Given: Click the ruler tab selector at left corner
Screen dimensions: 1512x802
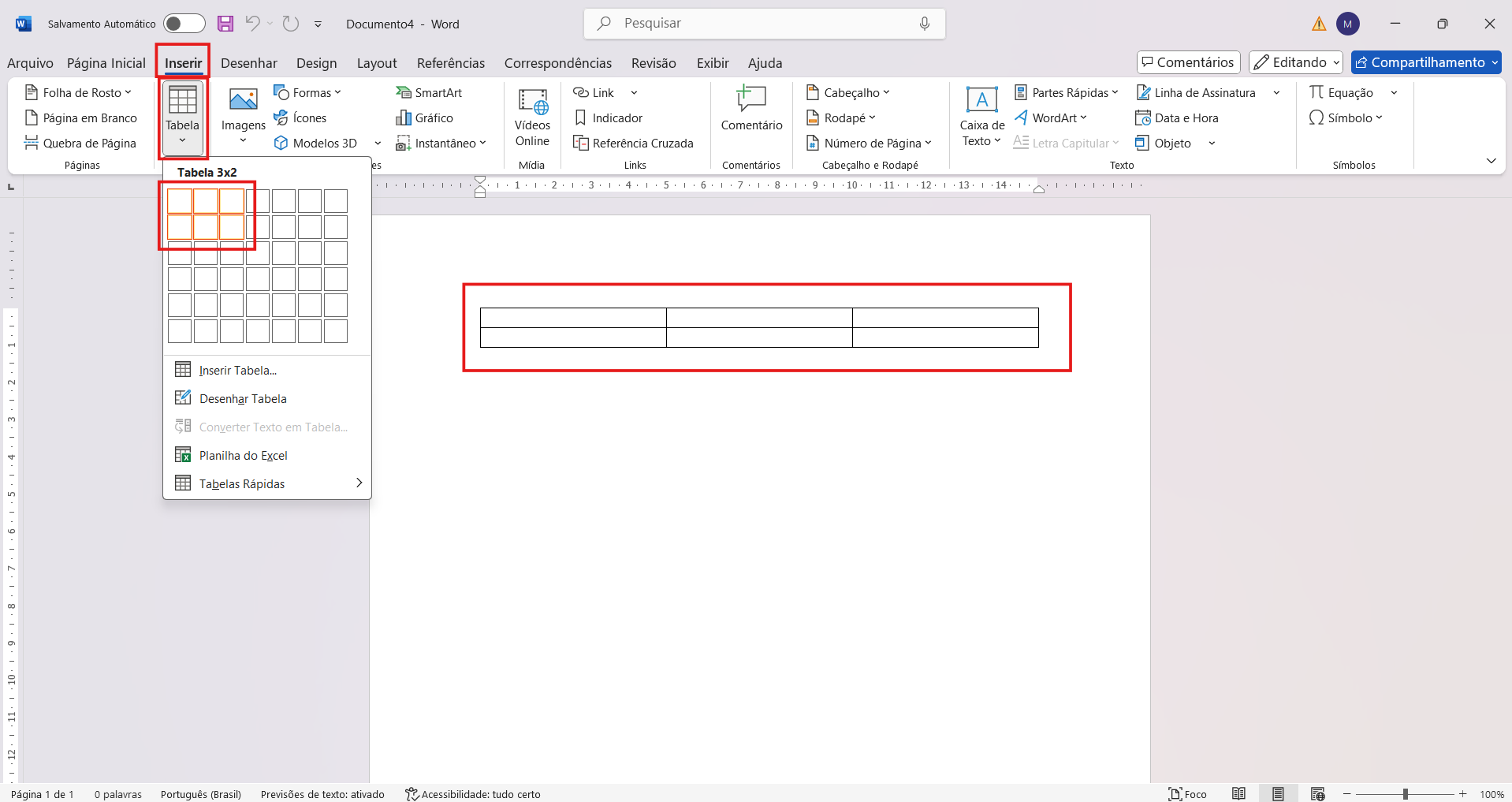Looking at the screenshot, I should [11, 187].
